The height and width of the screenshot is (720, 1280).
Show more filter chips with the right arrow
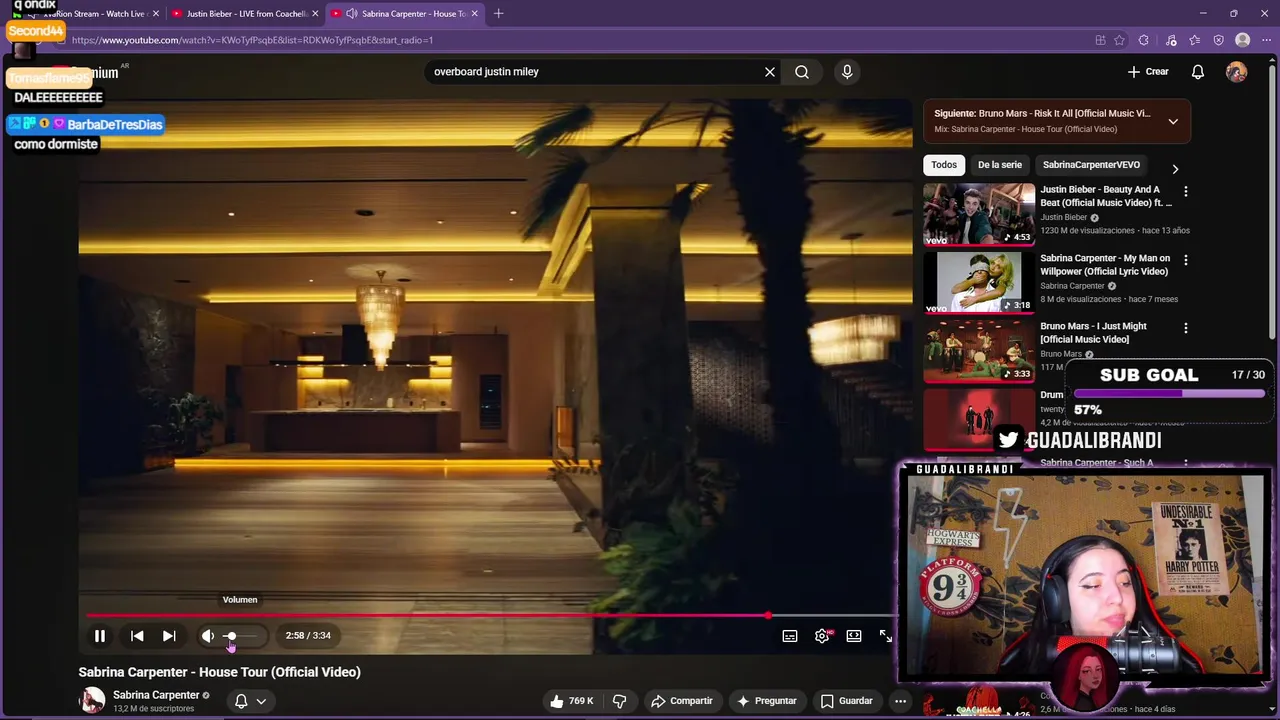pyautogui.click(x=1175, y=169)
